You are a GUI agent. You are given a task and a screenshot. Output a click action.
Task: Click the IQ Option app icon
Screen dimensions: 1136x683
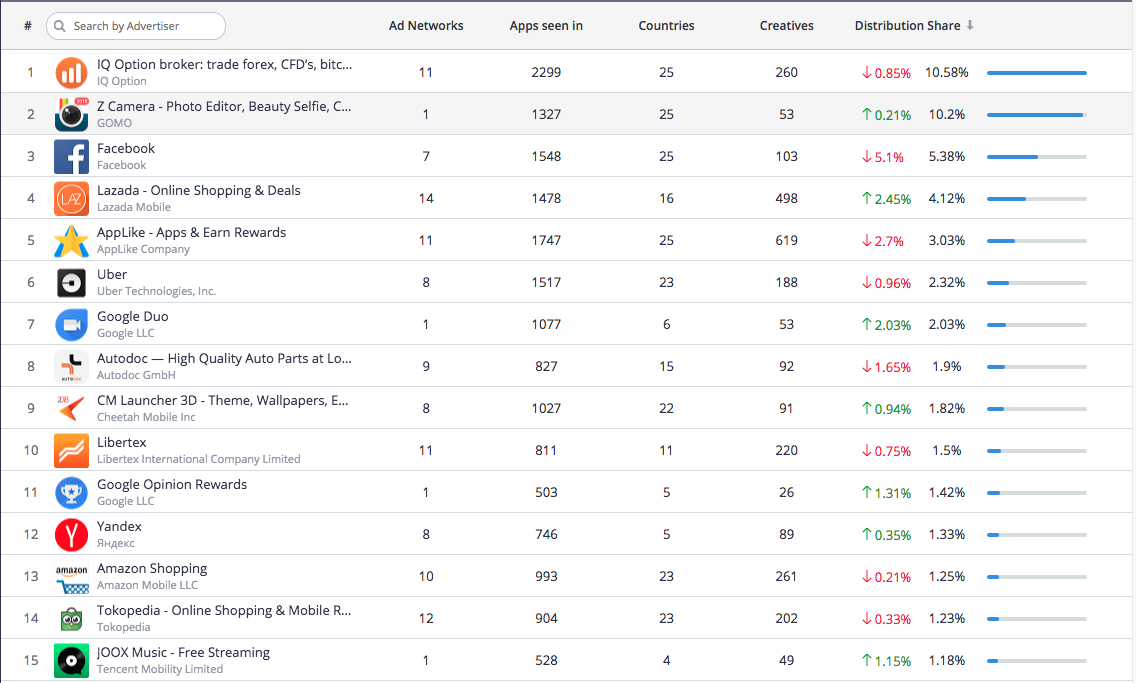point(71,72)
